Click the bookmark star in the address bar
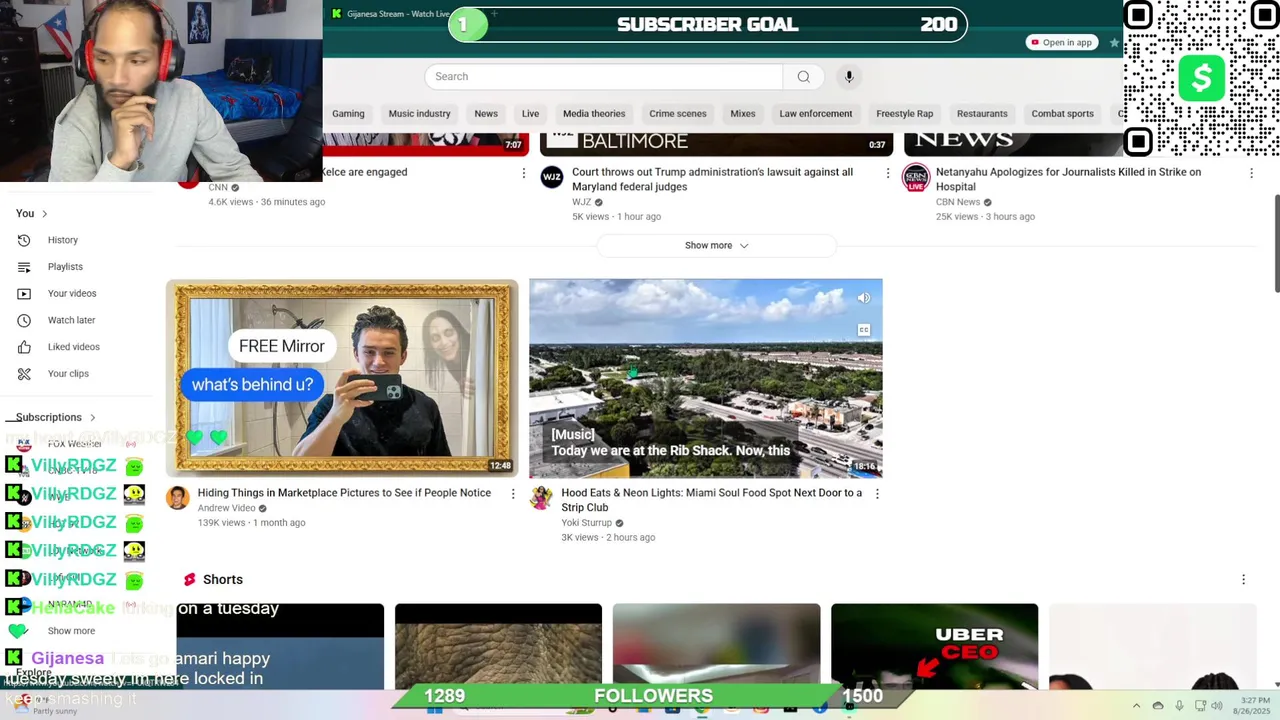The image size is (1280, 720). point(1114,43)
